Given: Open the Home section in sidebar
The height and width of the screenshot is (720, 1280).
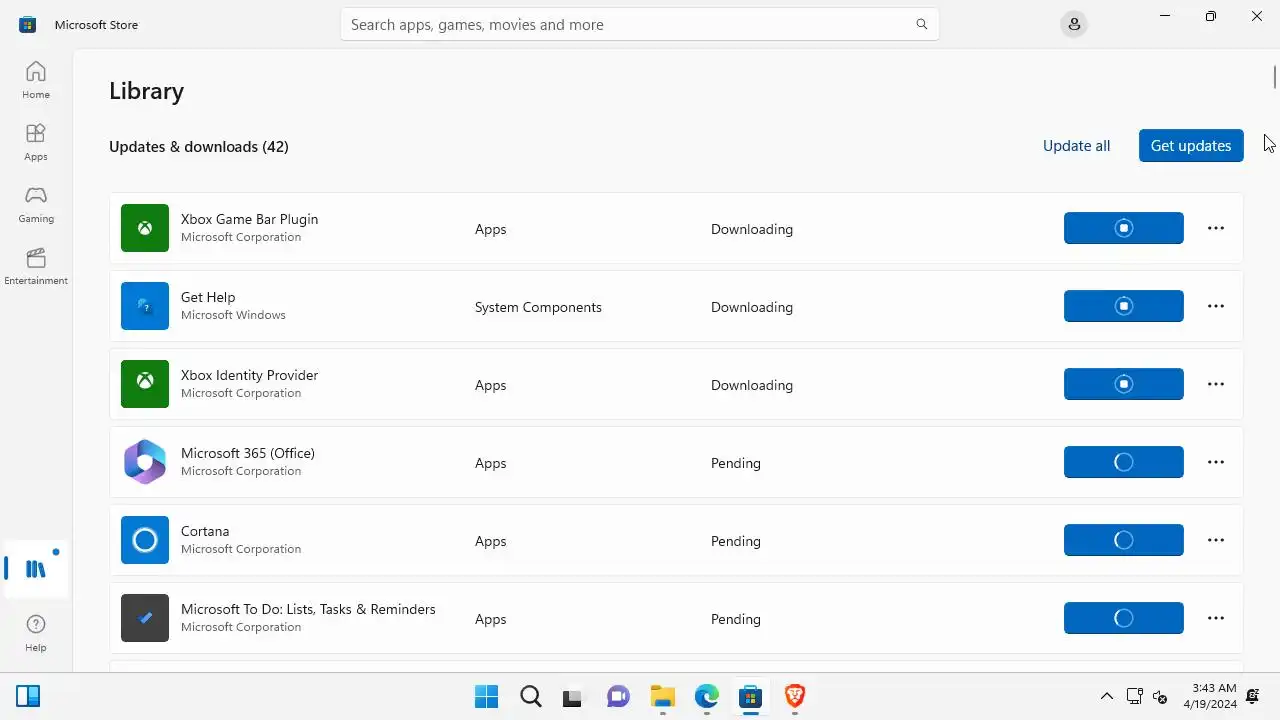Looking at the screenshot, I should (36, 80).
